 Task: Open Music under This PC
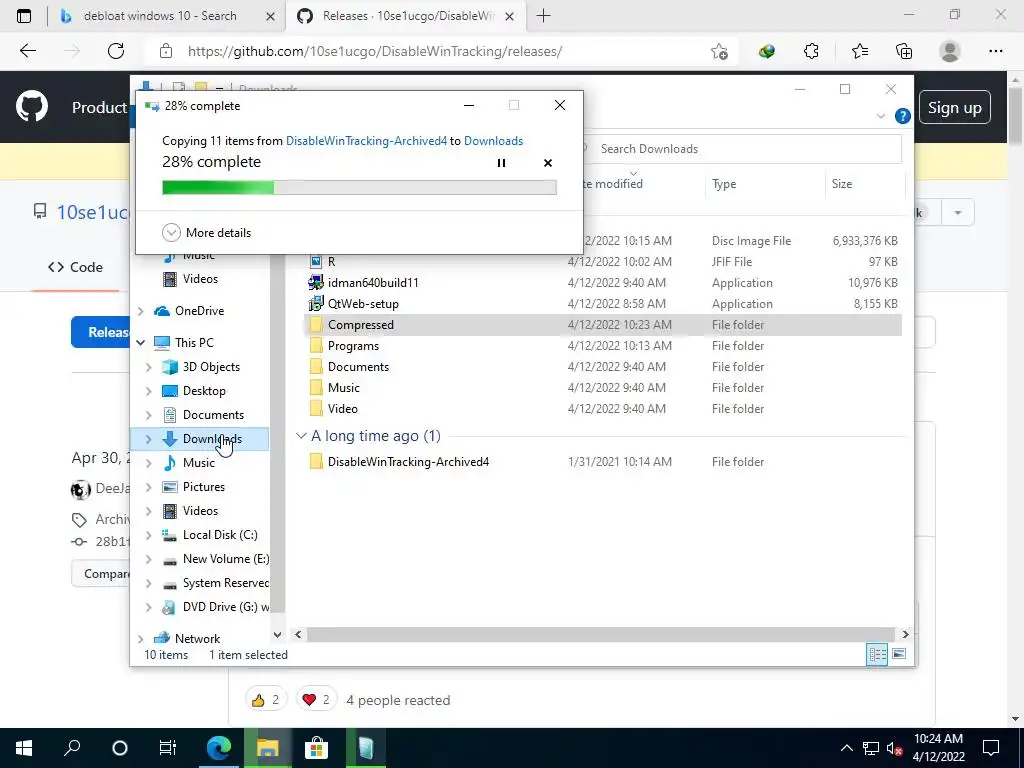coord(199,462)
